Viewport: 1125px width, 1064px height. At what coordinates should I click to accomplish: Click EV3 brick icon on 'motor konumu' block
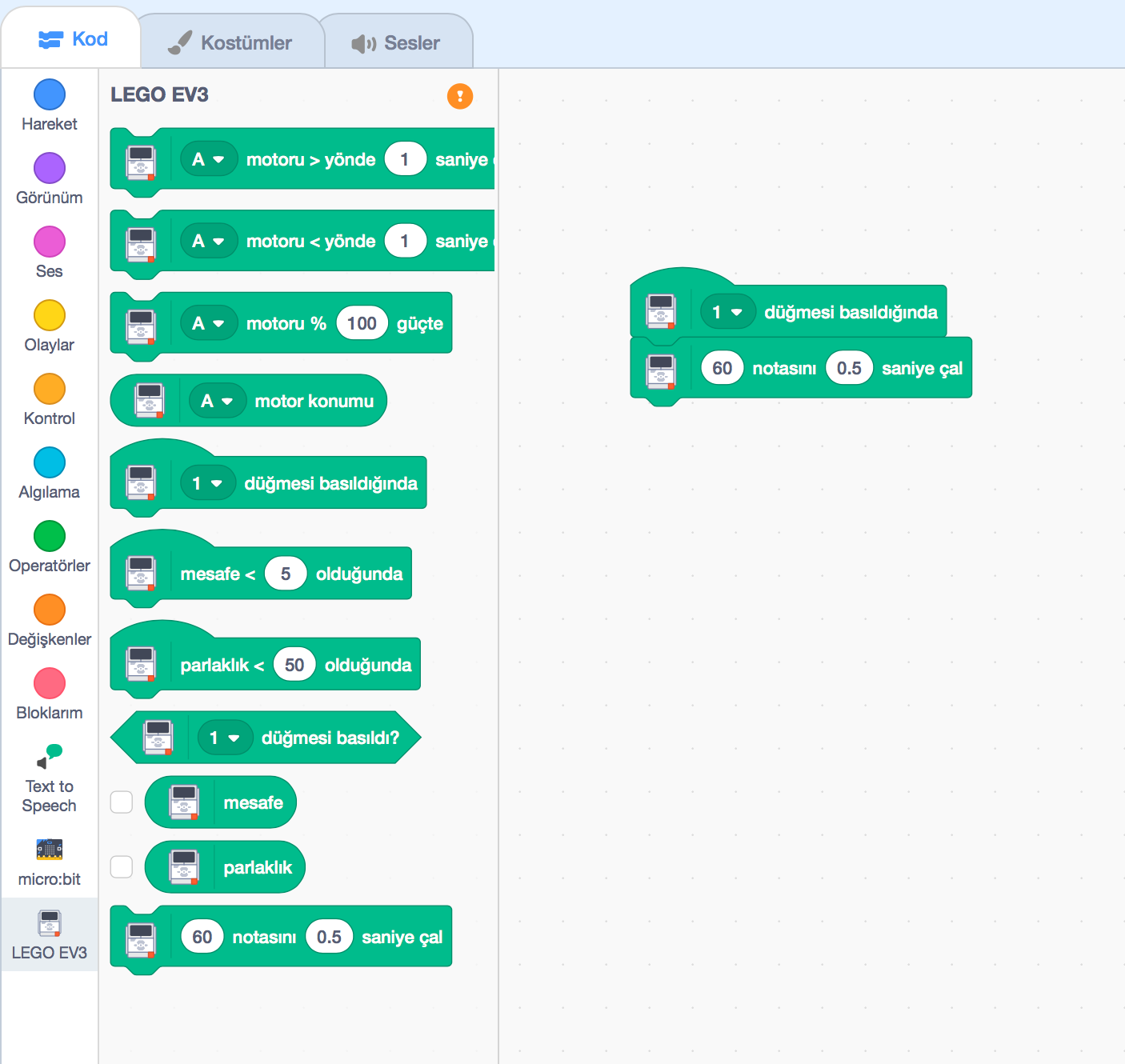[150, 401]
